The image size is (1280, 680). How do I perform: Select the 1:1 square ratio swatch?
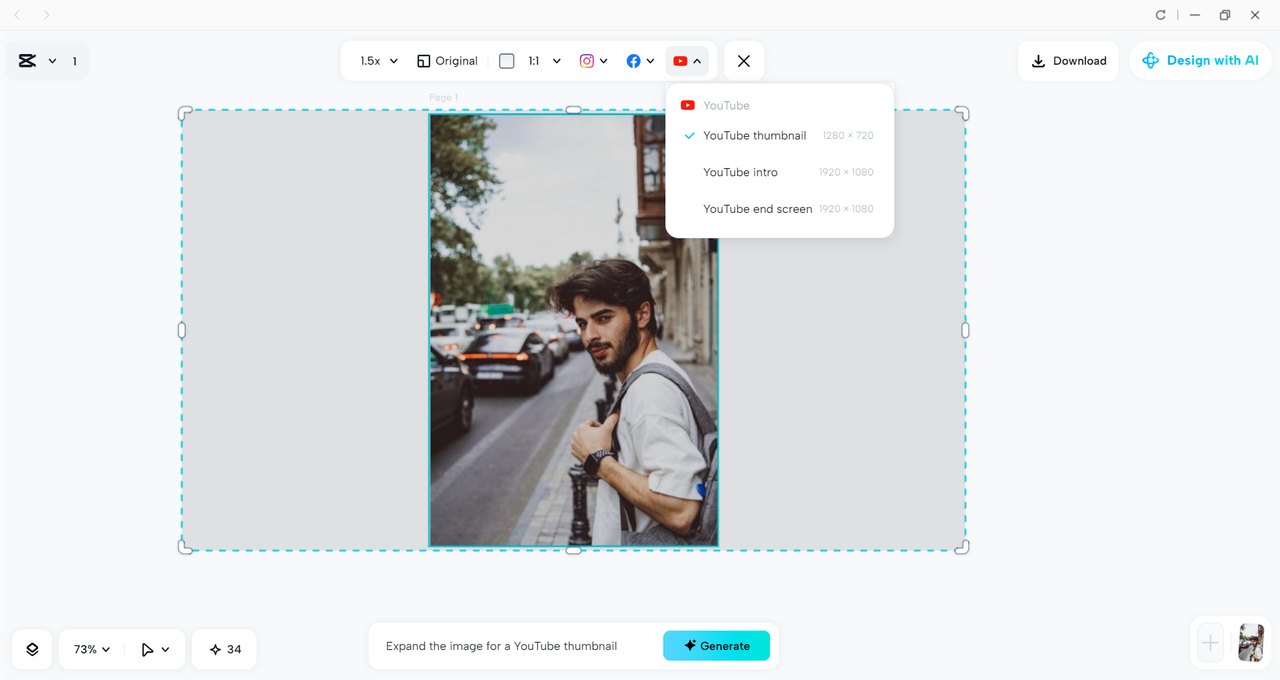point(506,60)
